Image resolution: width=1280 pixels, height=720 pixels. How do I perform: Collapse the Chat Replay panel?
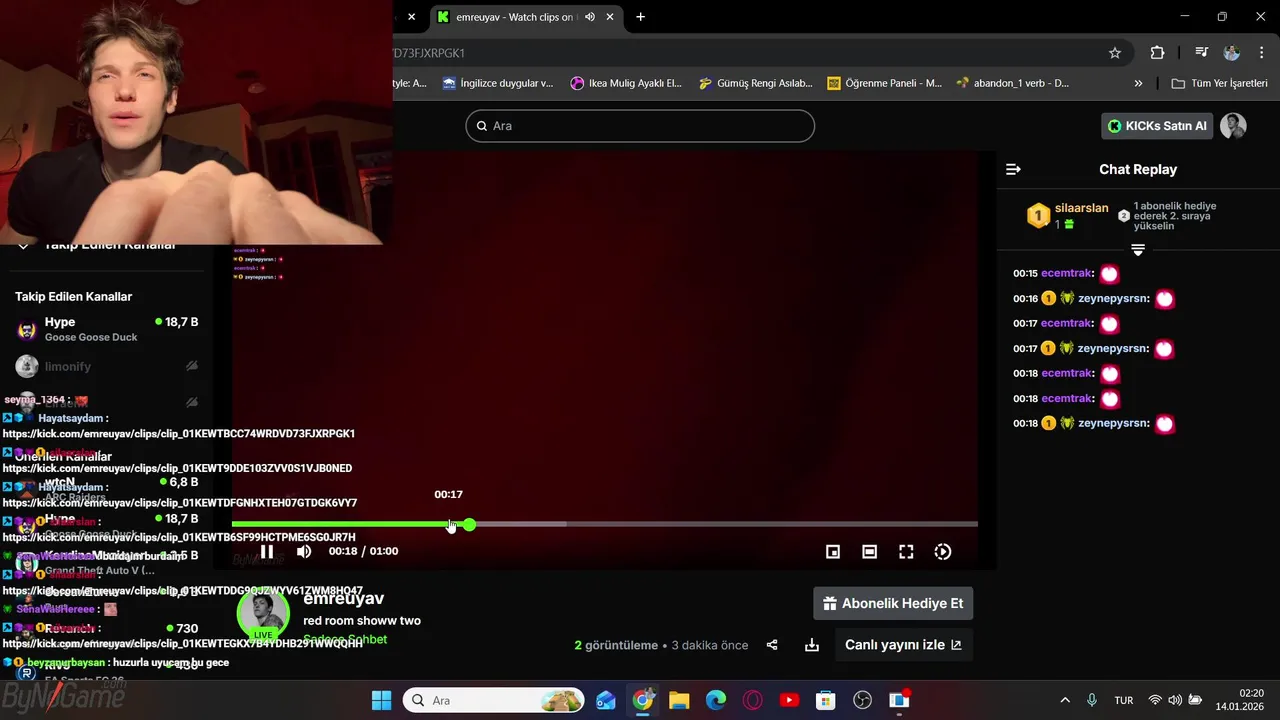[x=1013, y=169]
